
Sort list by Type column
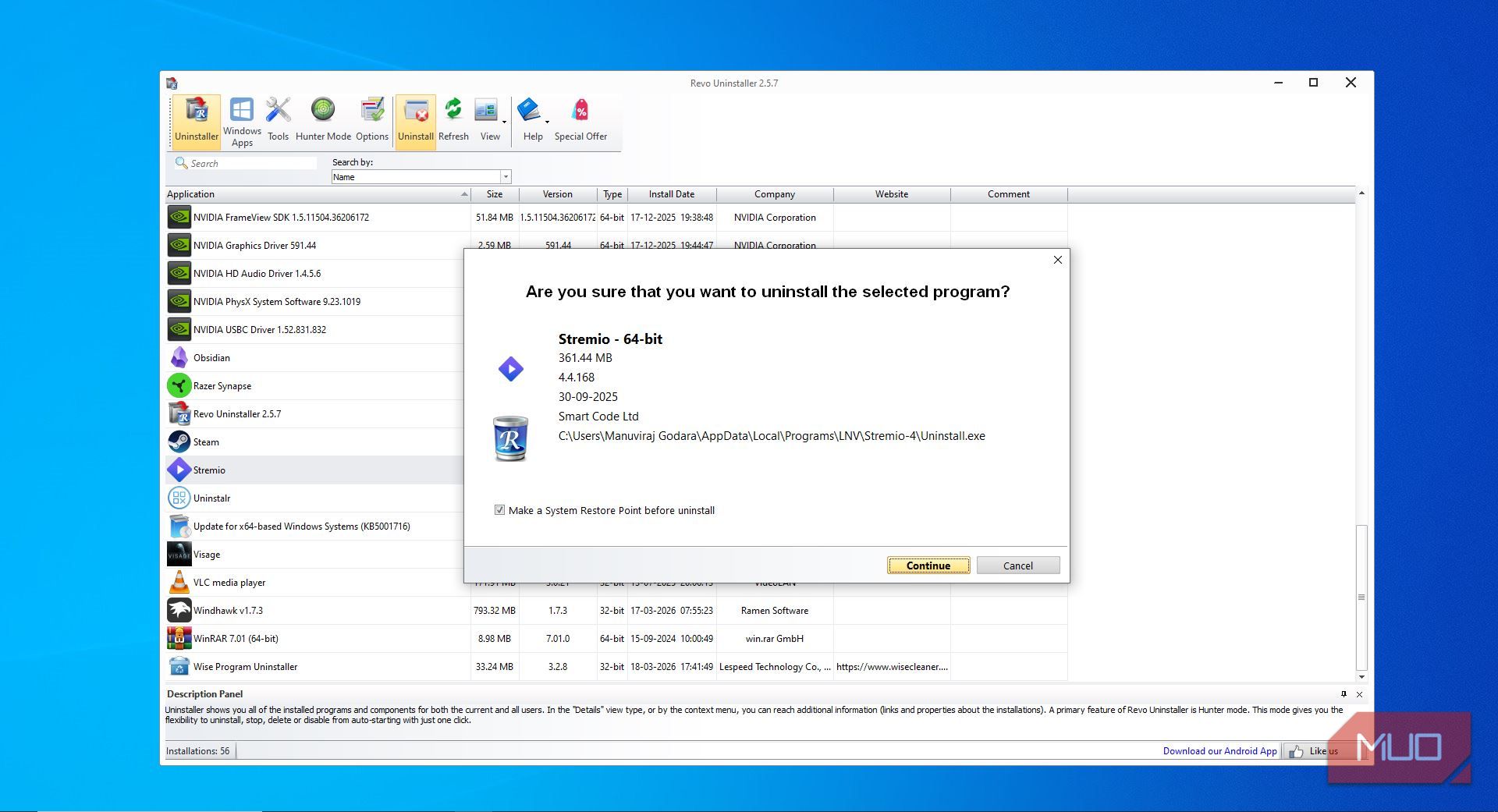(612, 194)
